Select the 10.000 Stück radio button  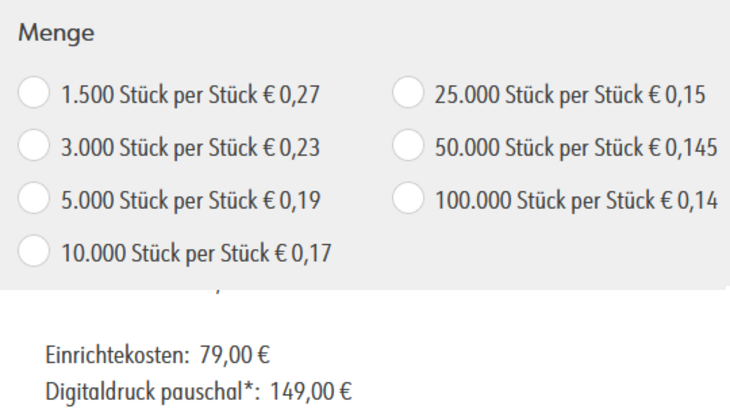33,251
